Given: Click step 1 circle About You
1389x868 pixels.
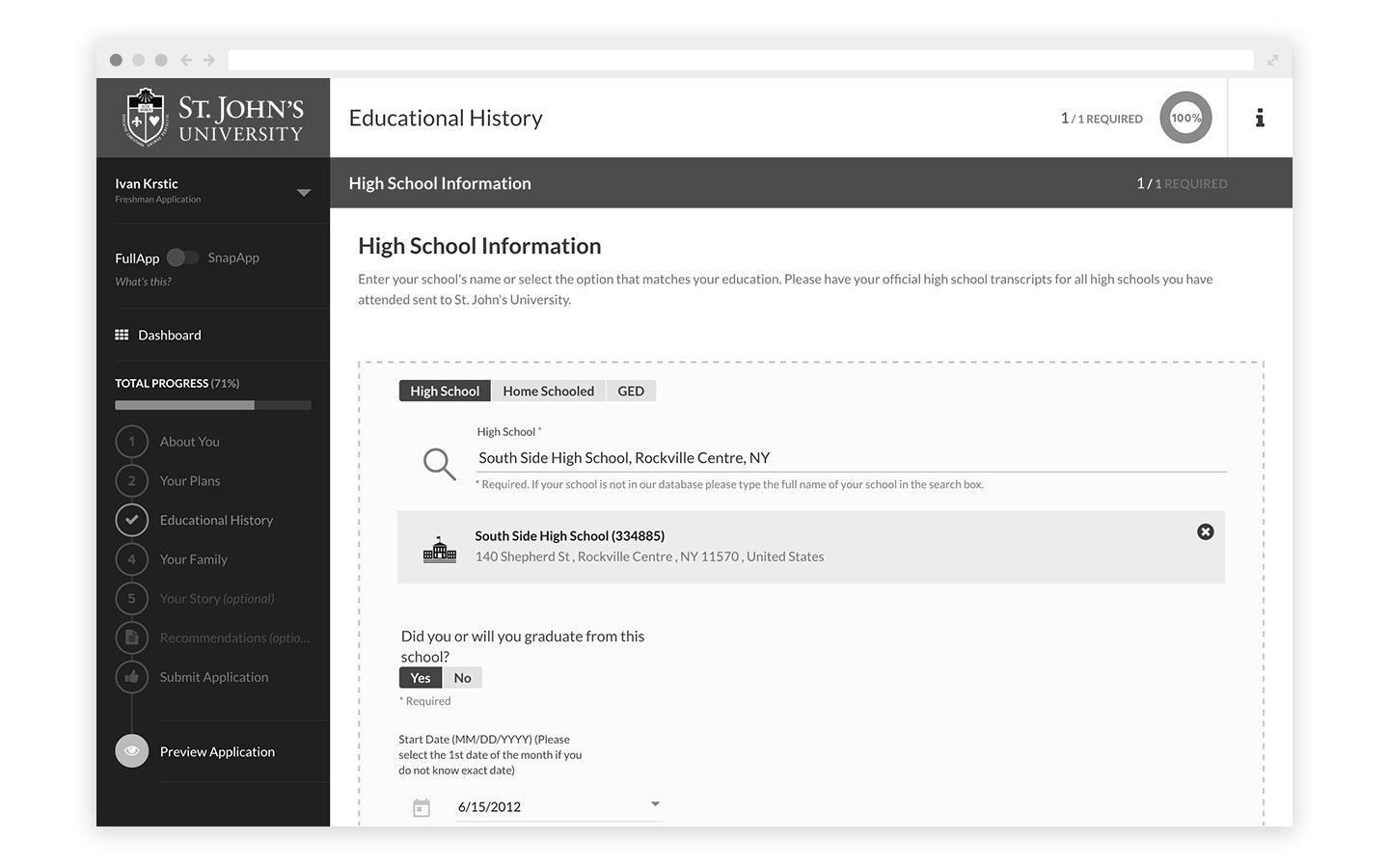Looking at the screenshot, I should pyautogui.click(x=132, y=442).
